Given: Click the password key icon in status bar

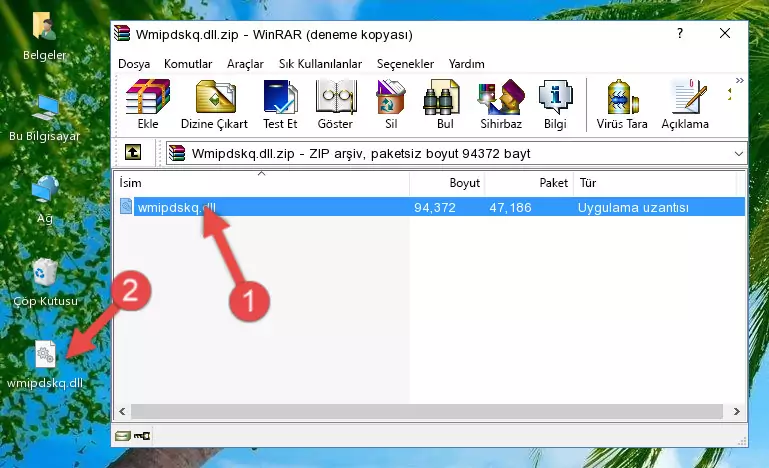Looking at the screenshot, I should click(x=142, y=436).
